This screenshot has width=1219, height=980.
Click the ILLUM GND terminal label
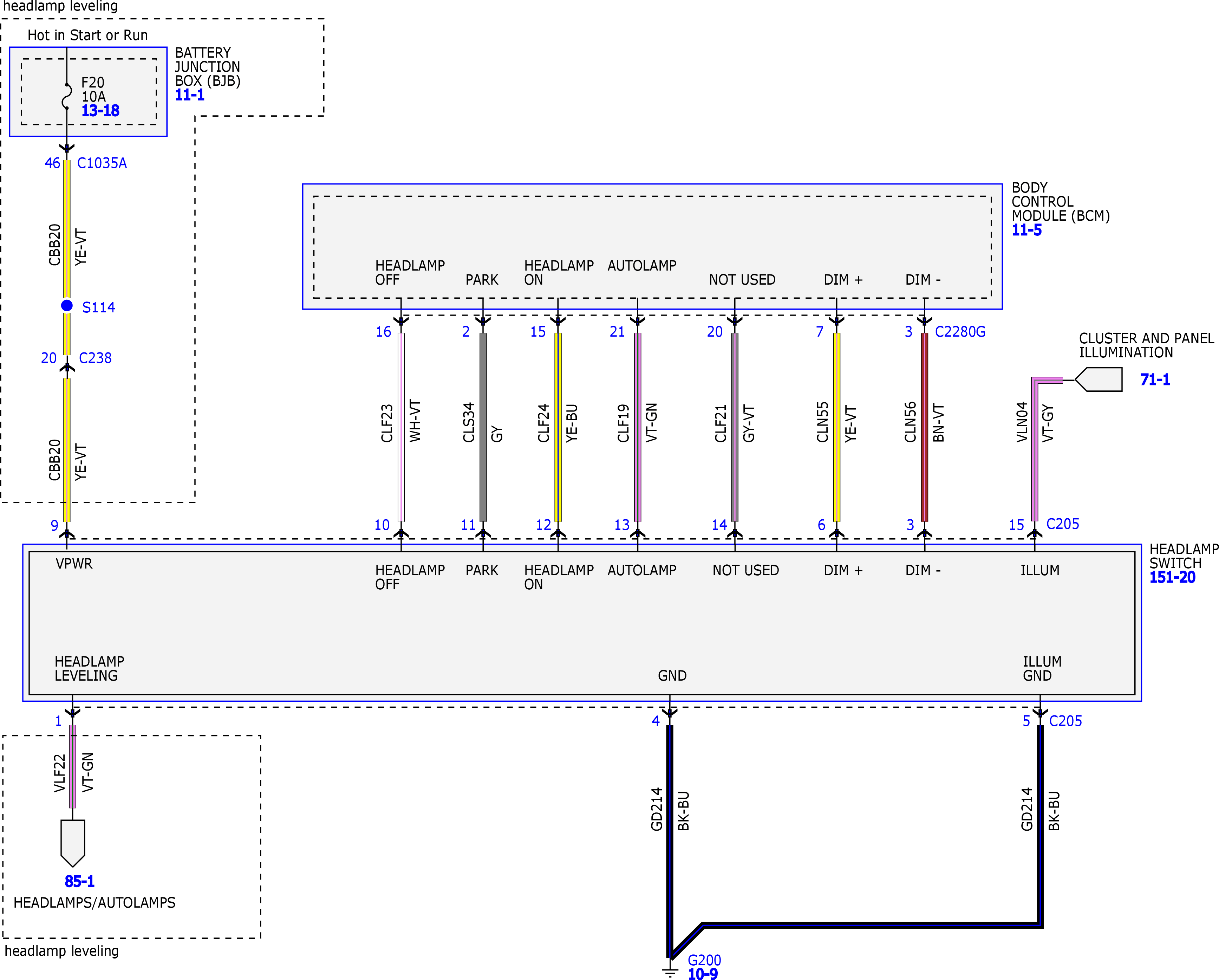click(1042, 668)
